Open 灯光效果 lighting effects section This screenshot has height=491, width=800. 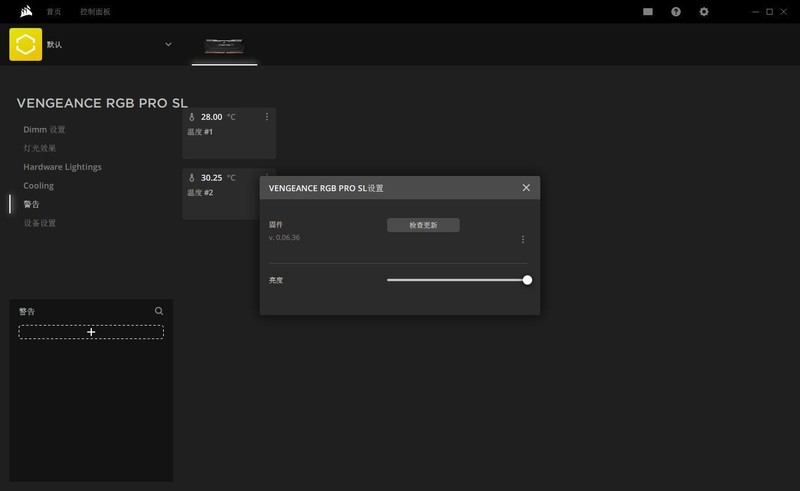click(x=40, y=148)
